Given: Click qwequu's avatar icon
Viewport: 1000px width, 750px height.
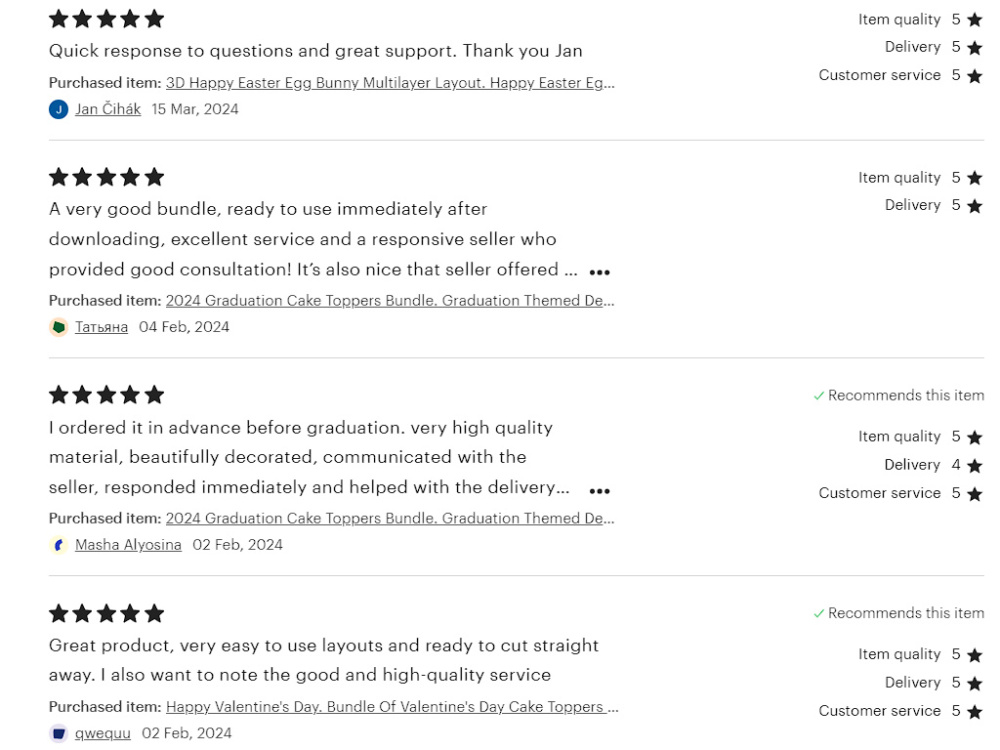Looking at the screenshot, I should tap(59, 733).
